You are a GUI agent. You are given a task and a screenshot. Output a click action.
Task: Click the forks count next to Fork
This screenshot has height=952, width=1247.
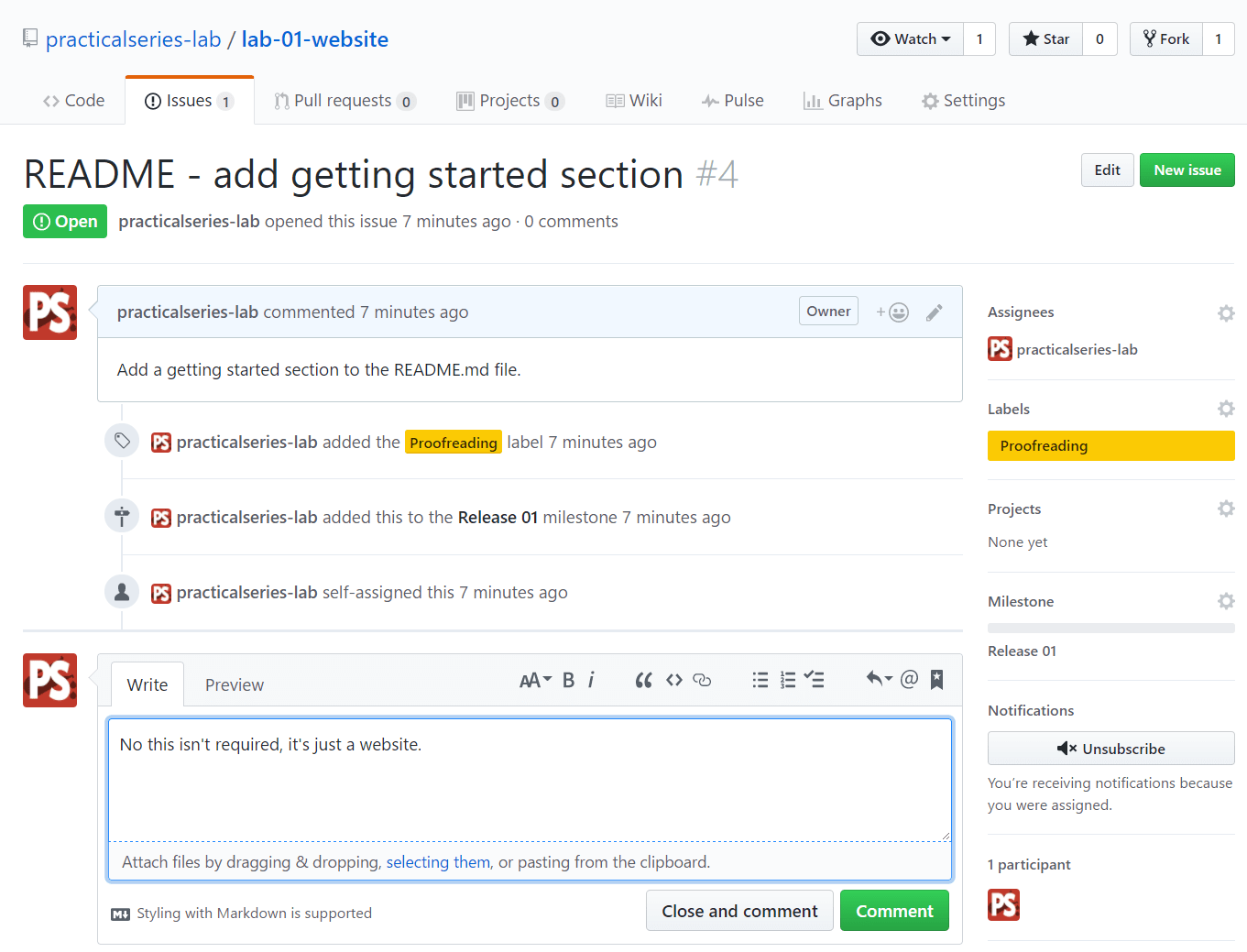pos(1218,38)
